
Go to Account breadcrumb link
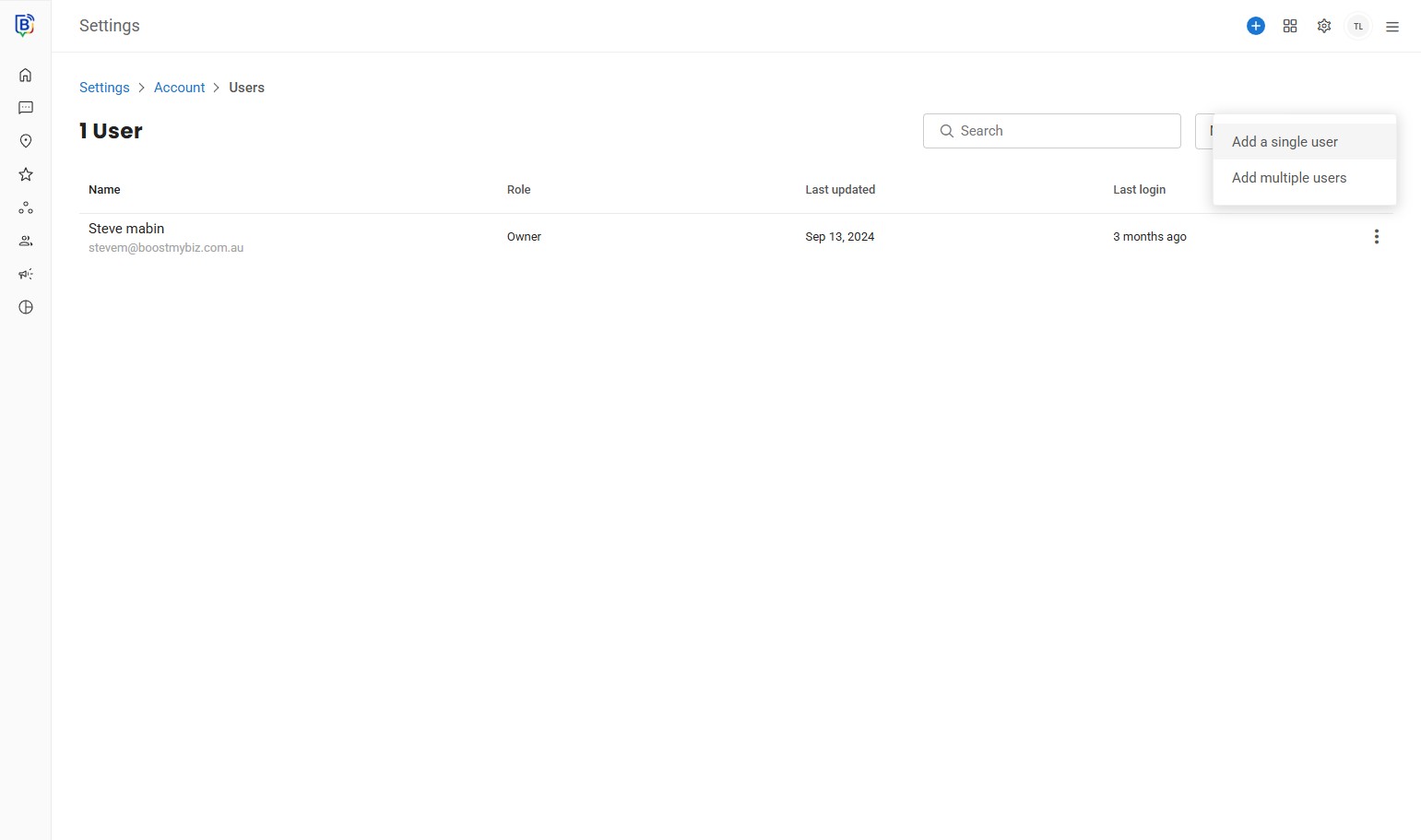(179, 88)
